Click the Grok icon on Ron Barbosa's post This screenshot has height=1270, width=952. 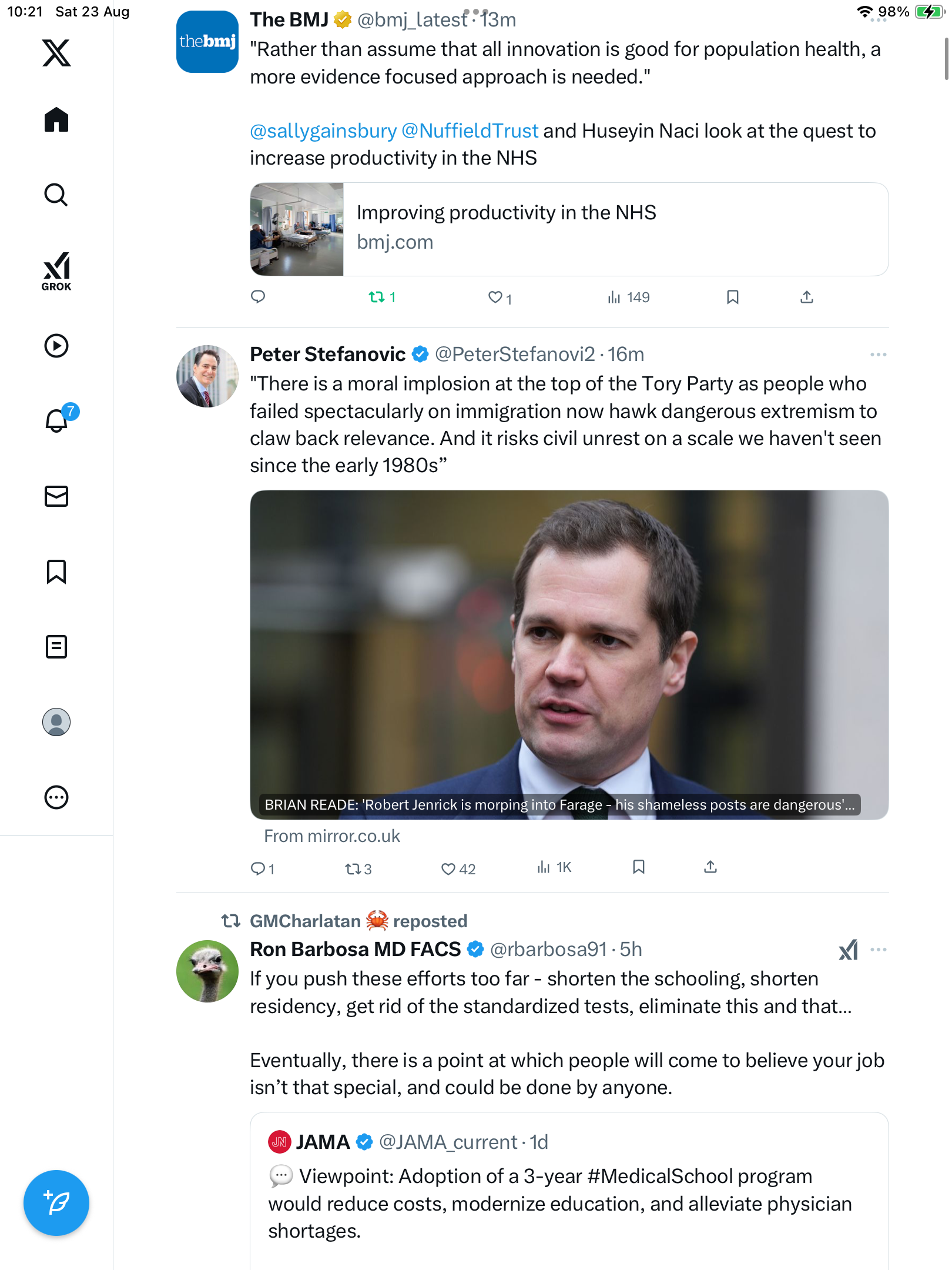(x=848, y=950)
